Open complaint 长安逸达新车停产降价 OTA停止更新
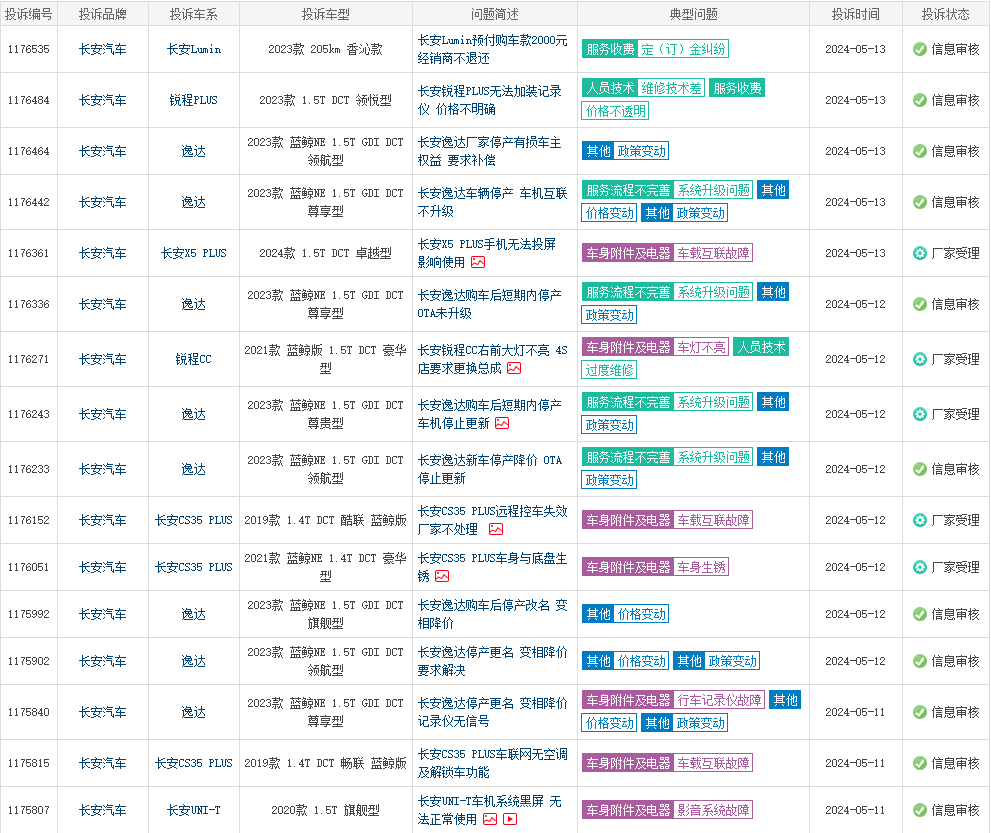 tap(489, 470)
